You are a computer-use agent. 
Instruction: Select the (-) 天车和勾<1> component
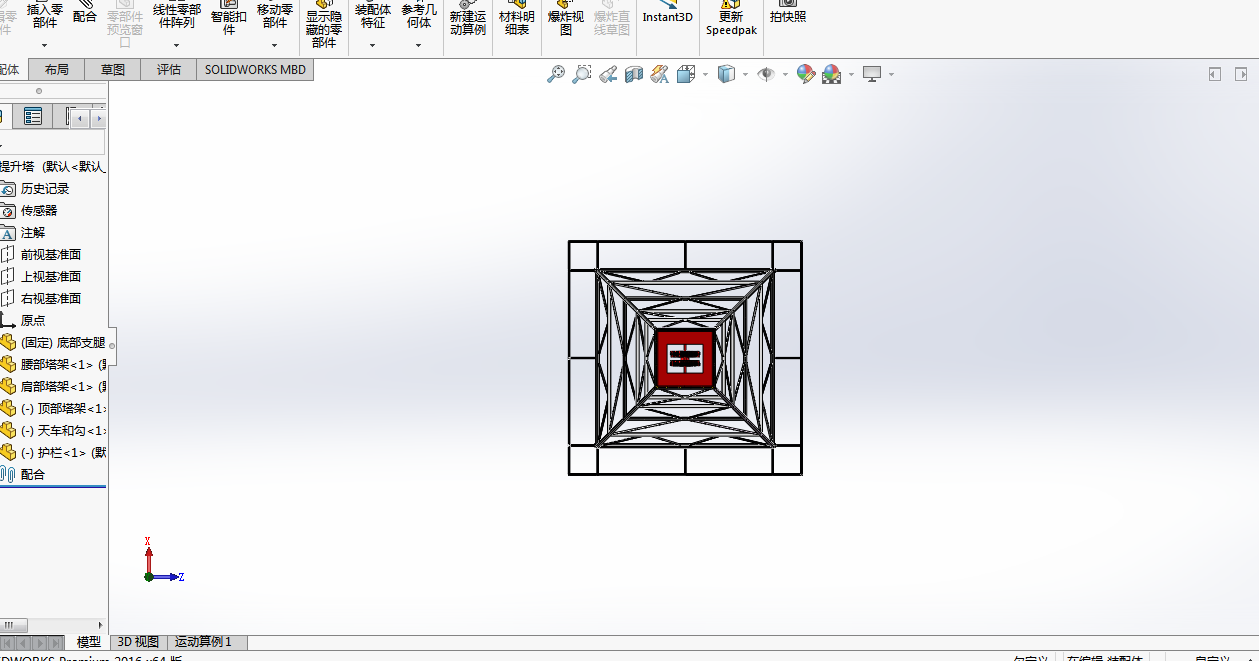click(x=53, y=431)
